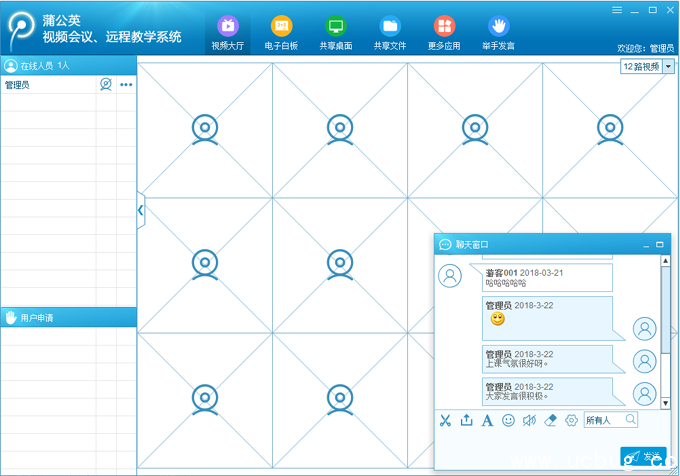The height and width of the screenshot is (476, 680).
Task: Click 举手发言 raise hand icon
Action: tap(497, 31)
